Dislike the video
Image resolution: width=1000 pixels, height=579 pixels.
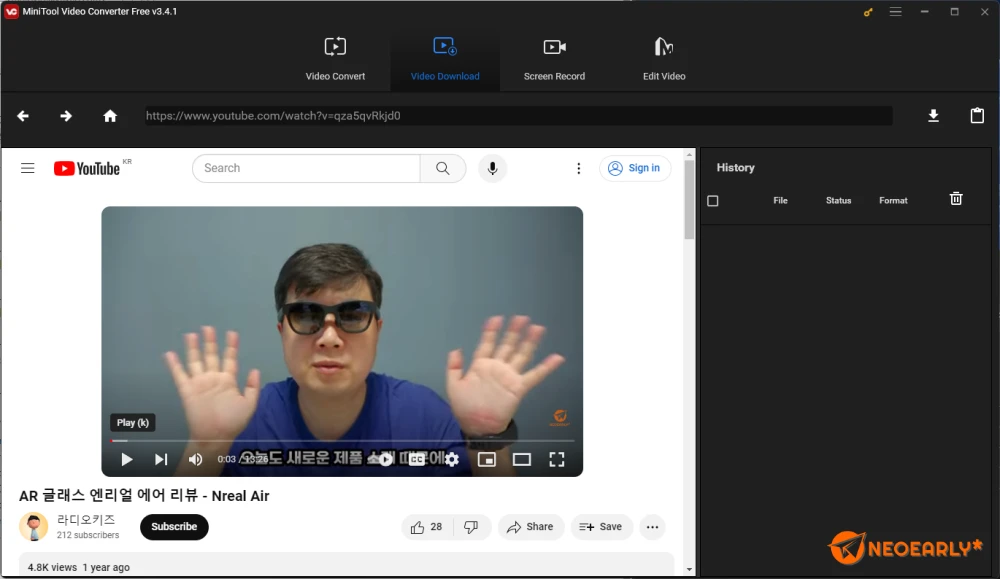(x=471, y=527)
